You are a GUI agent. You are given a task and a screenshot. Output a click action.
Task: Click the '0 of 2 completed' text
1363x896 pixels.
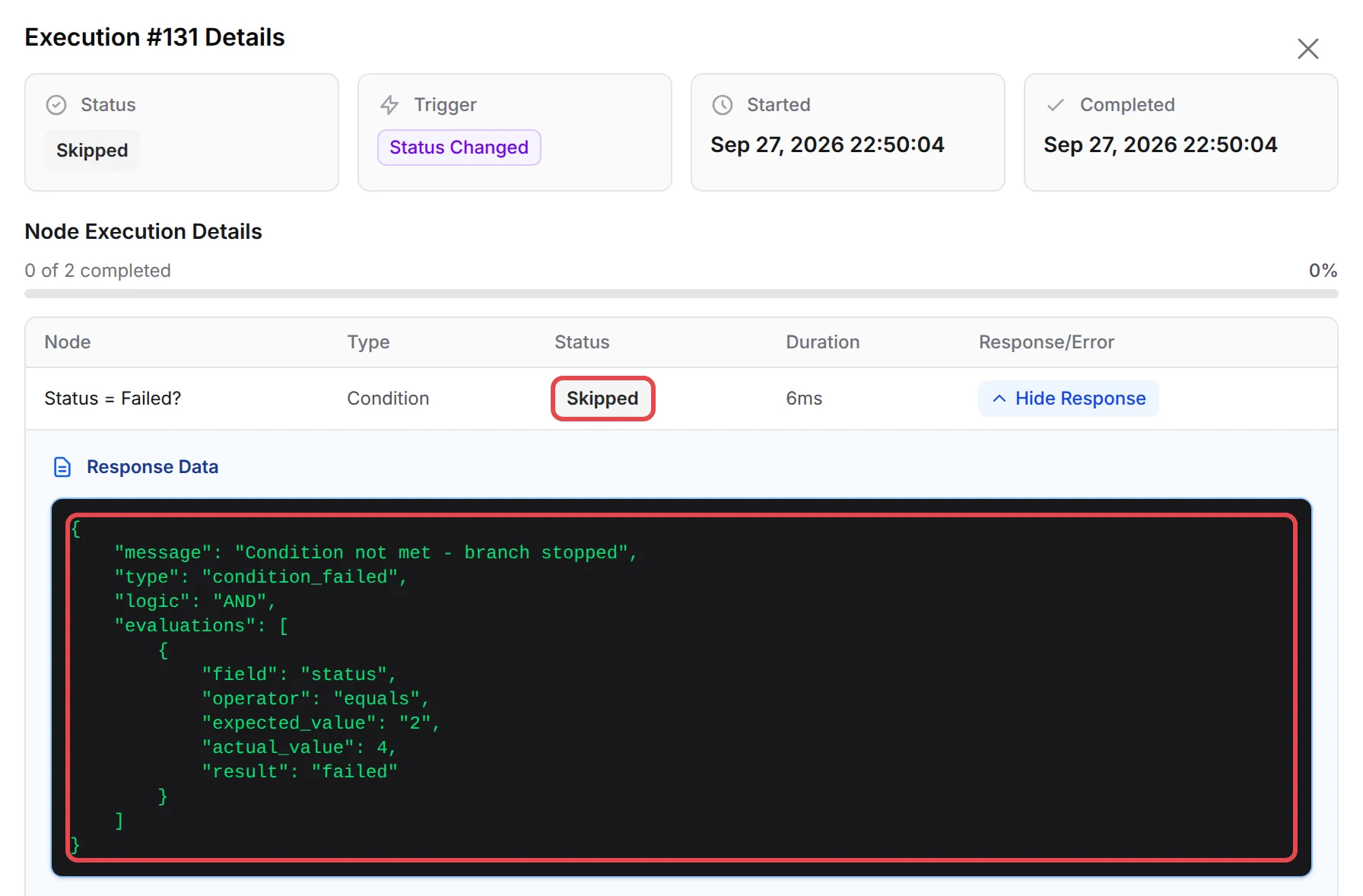click(97, 271)
